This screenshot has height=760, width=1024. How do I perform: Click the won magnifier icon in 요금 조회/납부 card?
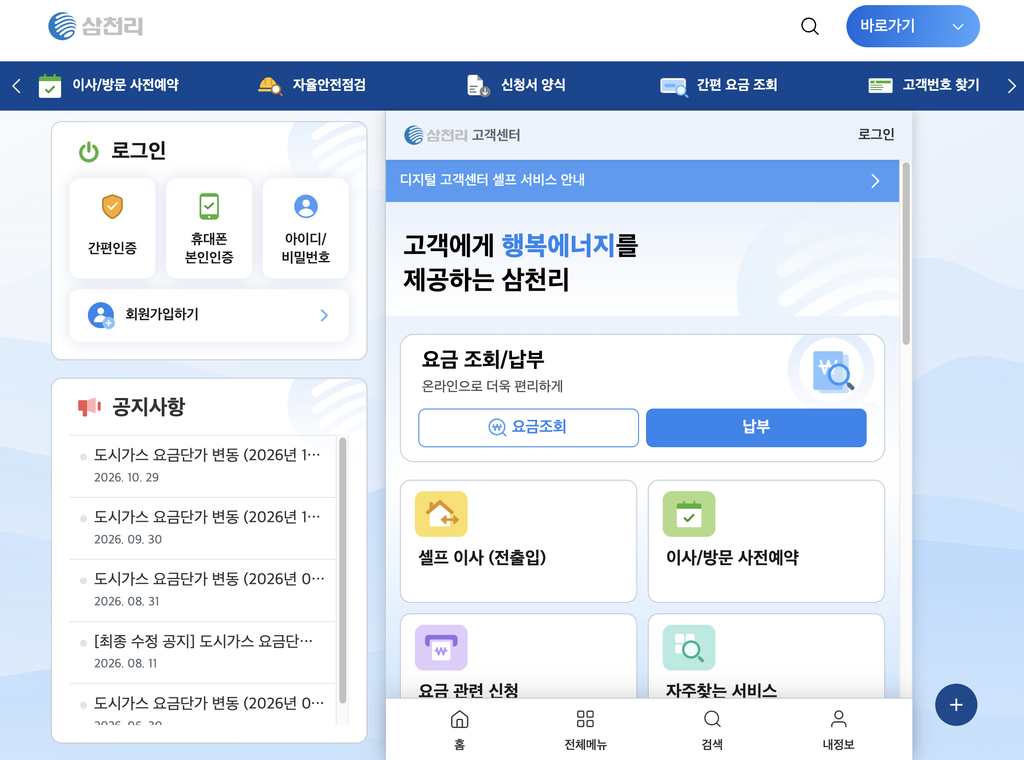[831, 372]
